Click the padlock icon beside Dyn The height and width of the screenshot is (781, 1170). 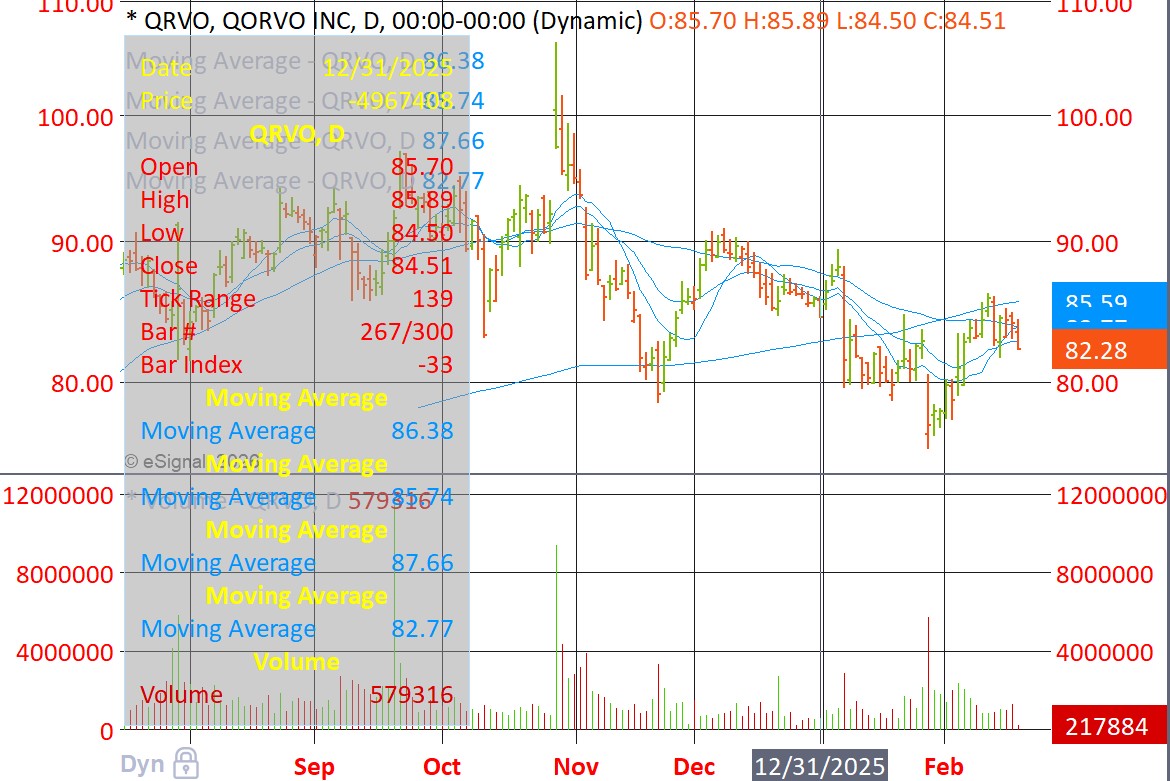pos(185,763)
